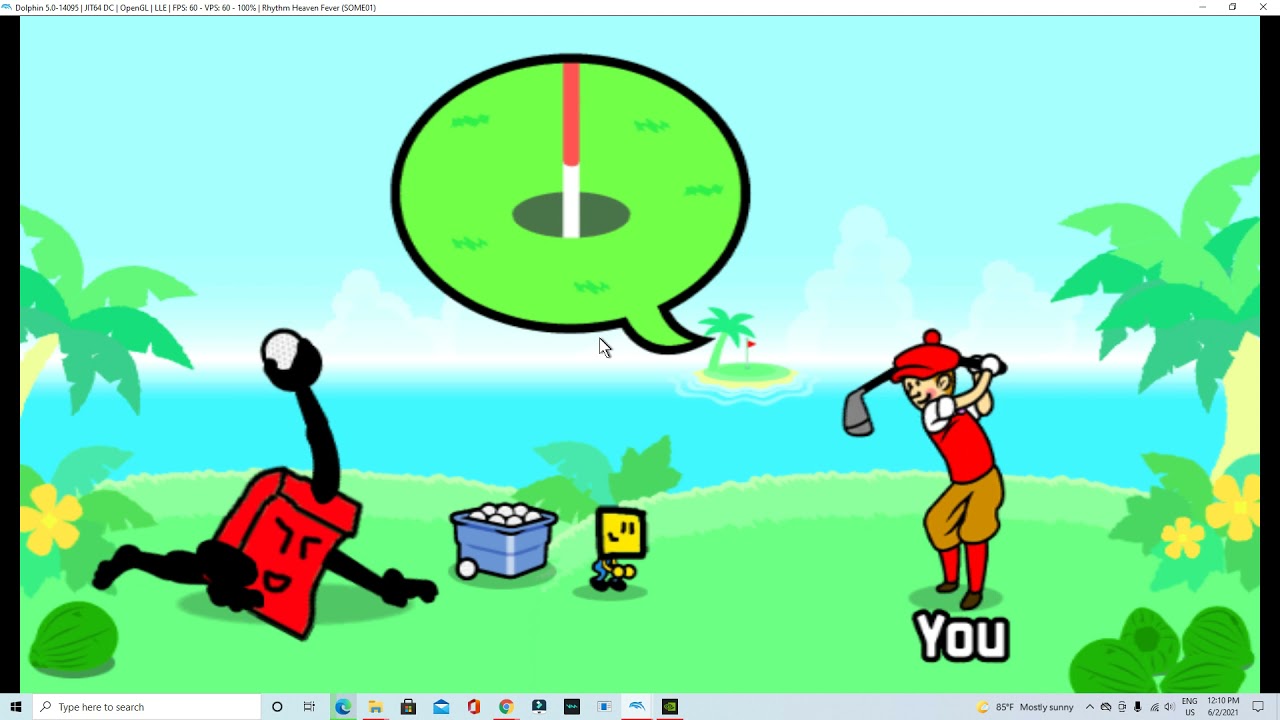
Task: Open Cortana from the taskbar
Action: pyautogui.click(x=277, y=707)
